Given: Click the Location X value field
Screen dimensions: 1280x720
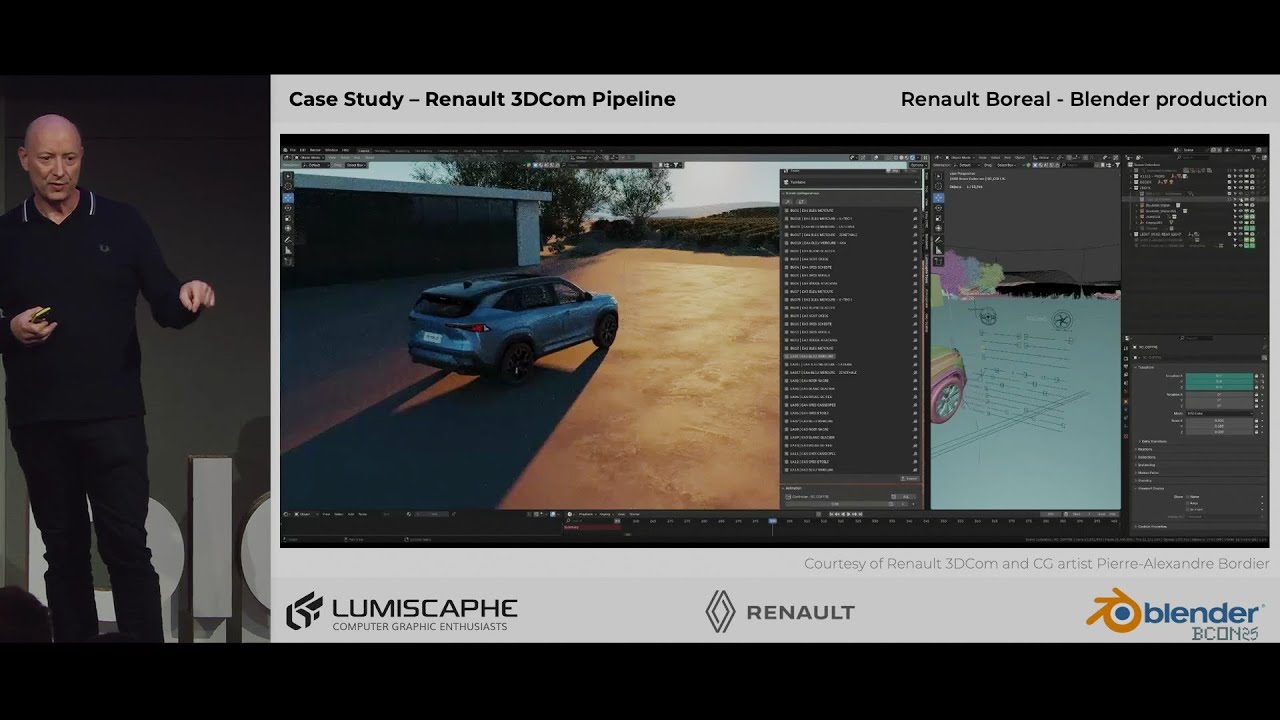Looking at the screenshot, I should pyautogui.click(x=1219, y=376).
